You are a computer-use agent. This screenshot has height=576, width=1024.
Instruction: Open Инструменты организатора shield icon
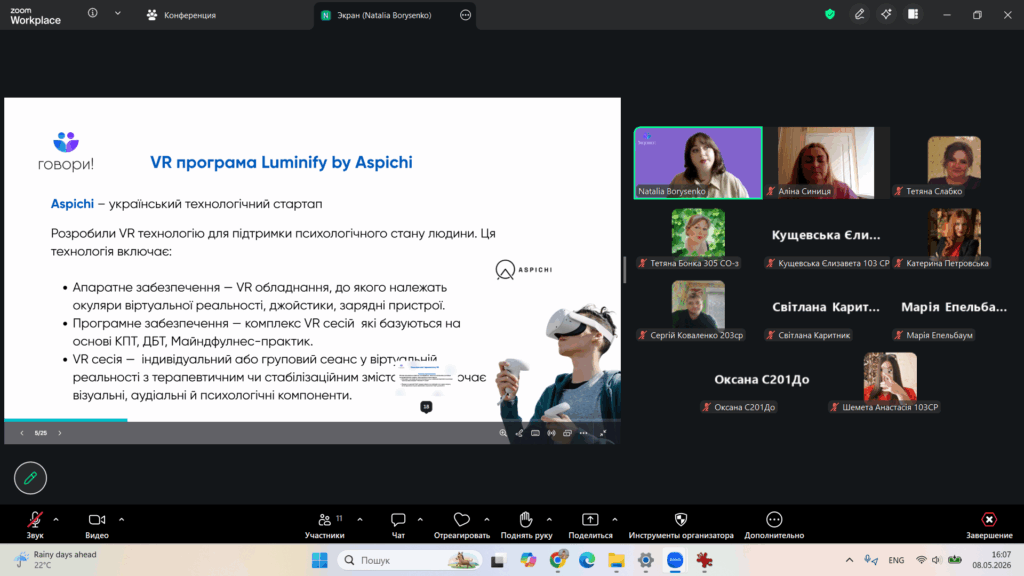pos(680,525)
